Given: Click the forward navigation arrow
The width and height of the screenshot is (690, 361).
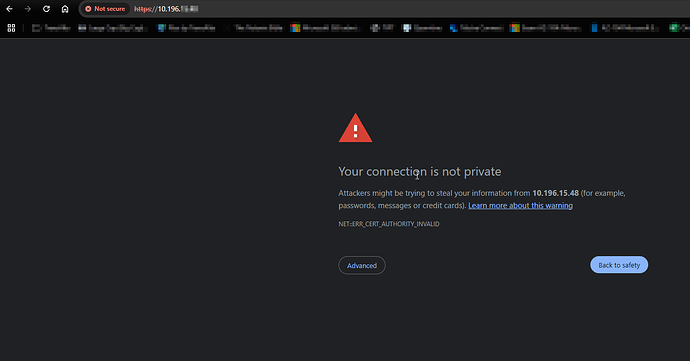Looking at the screenshot, I should coord(28,9).
